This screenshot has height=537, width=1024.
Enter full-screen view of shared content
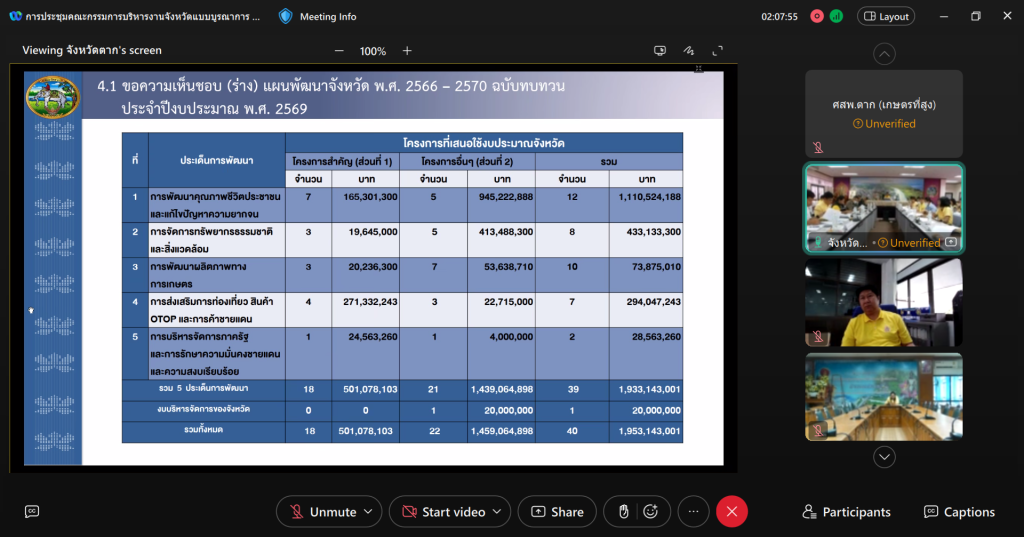(717, 51)
